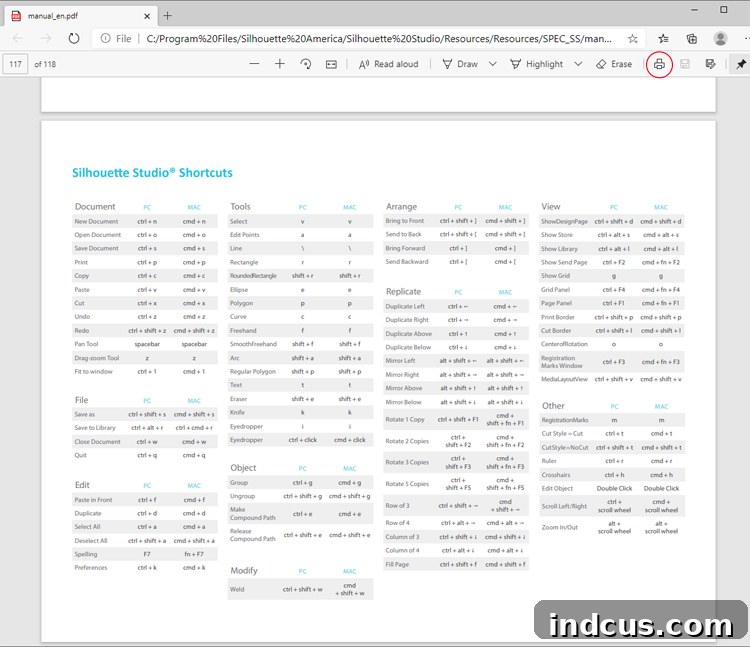Click the 'Preferences' row under Edit
This screenshot has height=647, width=750.
click(144, 568)
